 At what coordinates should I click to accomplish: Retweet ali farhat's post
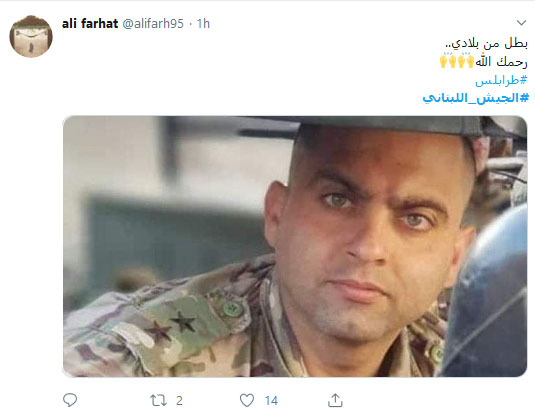[158, 400]
